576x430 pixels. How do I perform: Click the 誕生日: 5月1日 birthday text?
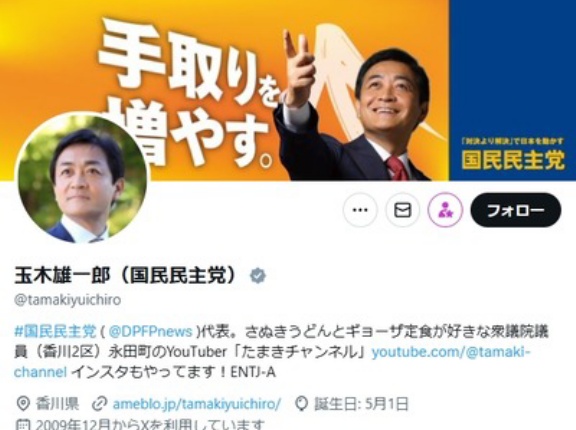361,404
